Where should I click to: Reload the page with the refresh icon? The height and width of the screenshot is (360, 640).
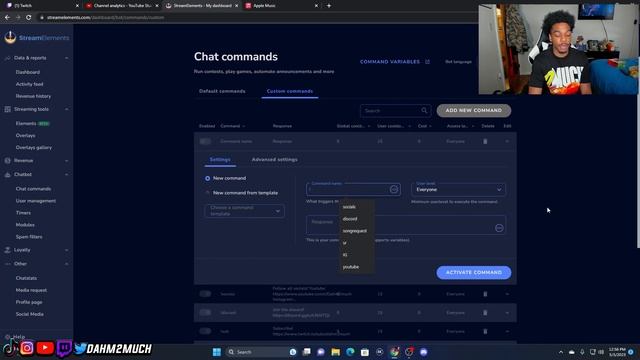29,17
